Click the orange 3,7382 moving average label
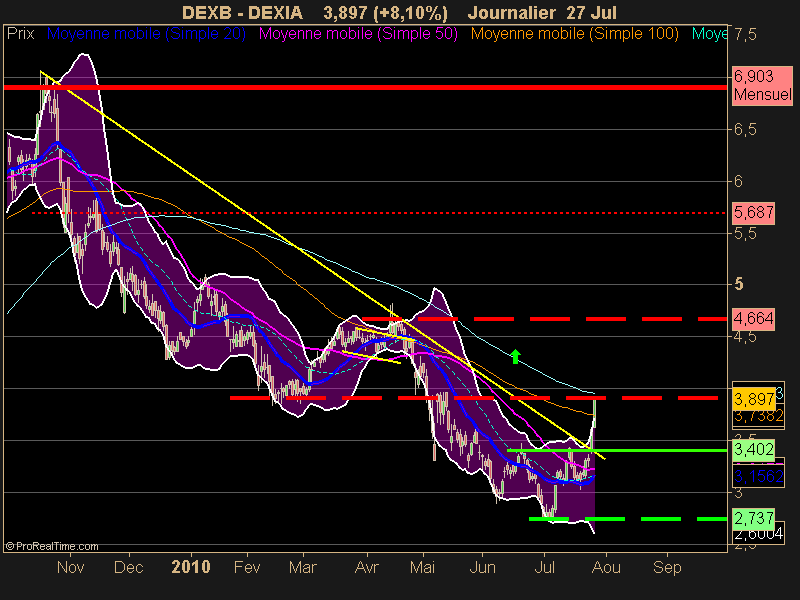Screen dimensions: 800x600 click(758, 416)
